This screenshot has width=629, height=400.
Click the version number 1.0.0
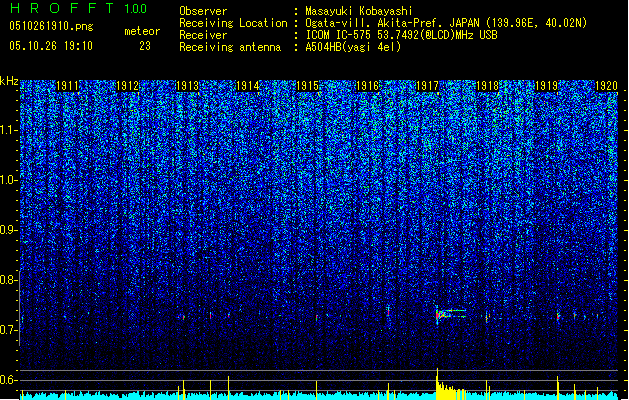(135, 8)
